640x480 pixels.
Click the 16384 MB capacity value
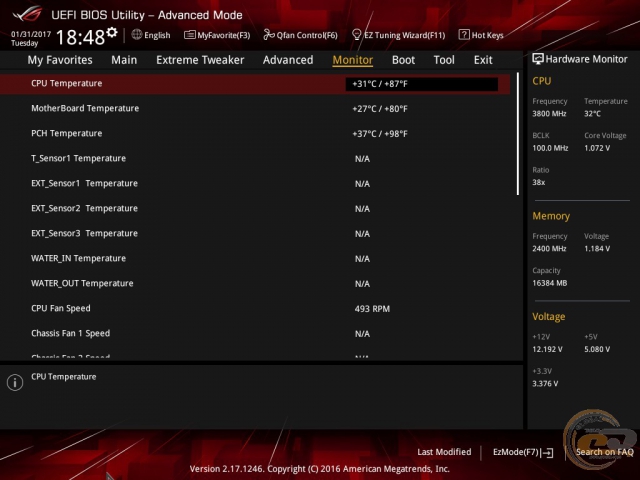click(x=550, y=283)
